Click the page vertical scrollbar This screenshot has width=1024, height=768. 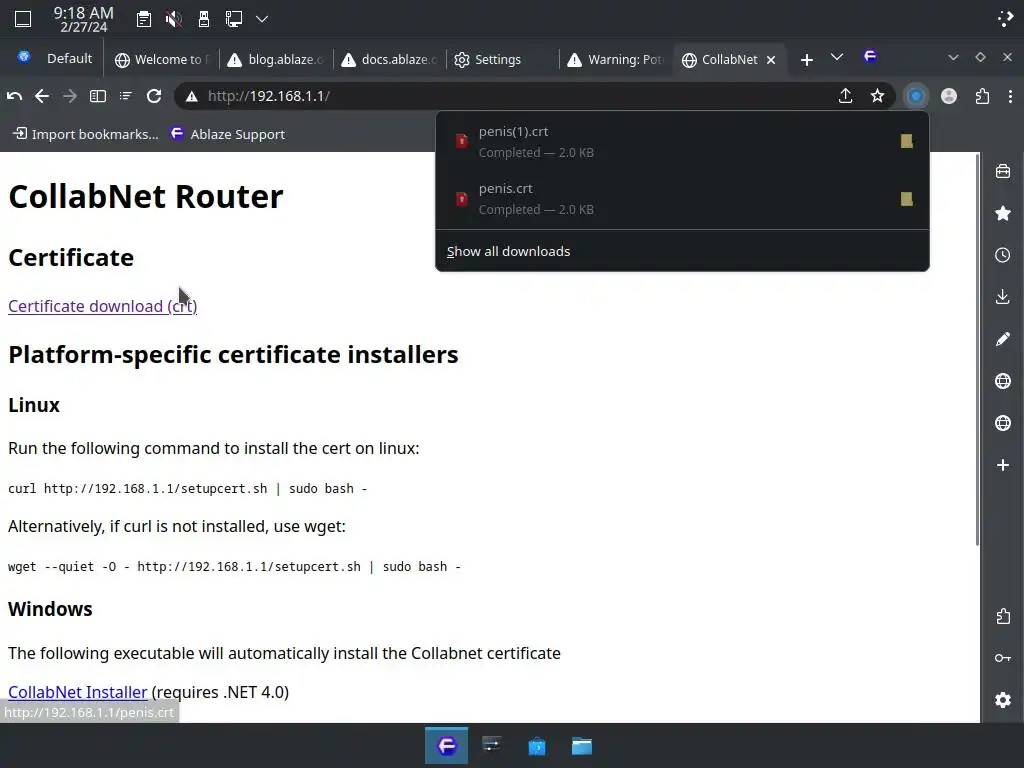(977, 349)
